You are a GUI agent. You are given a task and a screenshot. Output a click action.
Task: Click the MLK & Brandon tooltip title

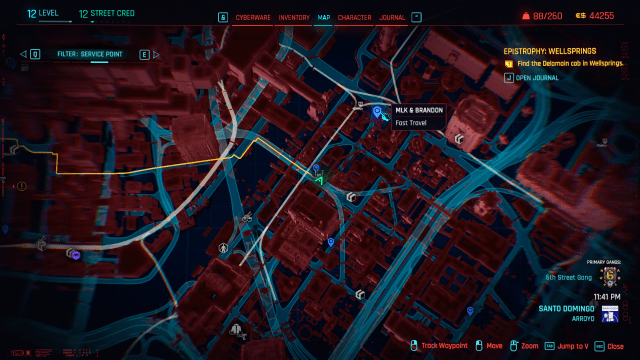(x=419, y=110)
